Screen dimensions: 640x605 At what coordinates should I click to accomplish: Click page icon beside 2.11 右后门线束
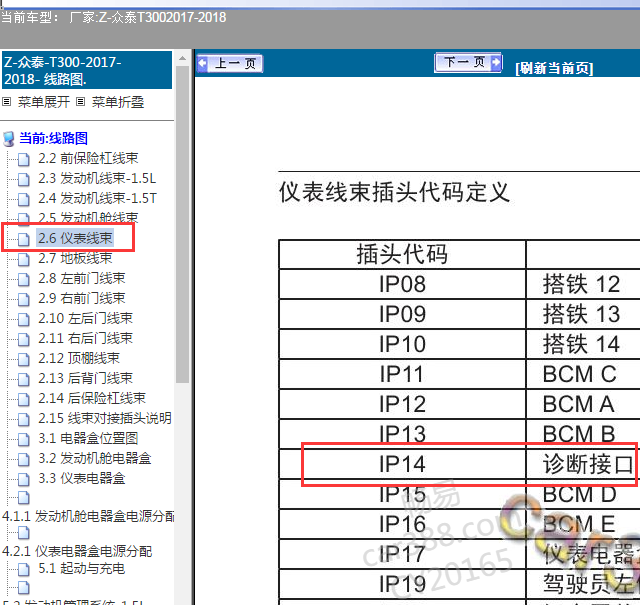pyautogui.click(x=24, y=339)
